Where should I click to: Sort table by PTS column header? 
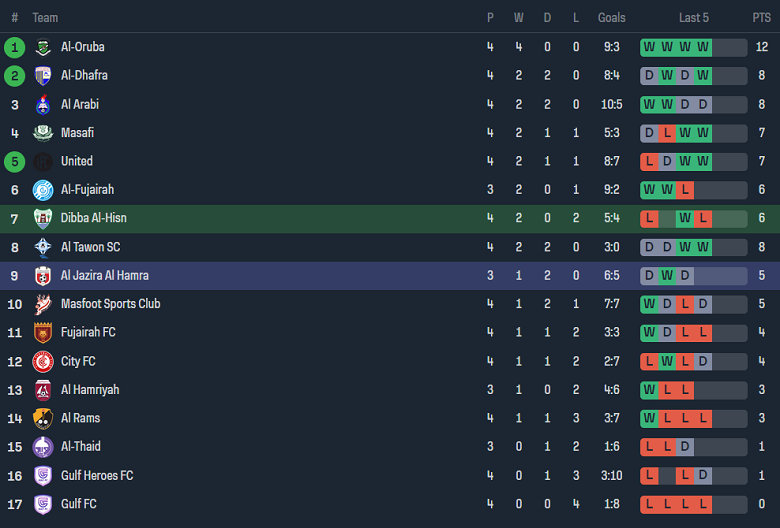(761, 18)
